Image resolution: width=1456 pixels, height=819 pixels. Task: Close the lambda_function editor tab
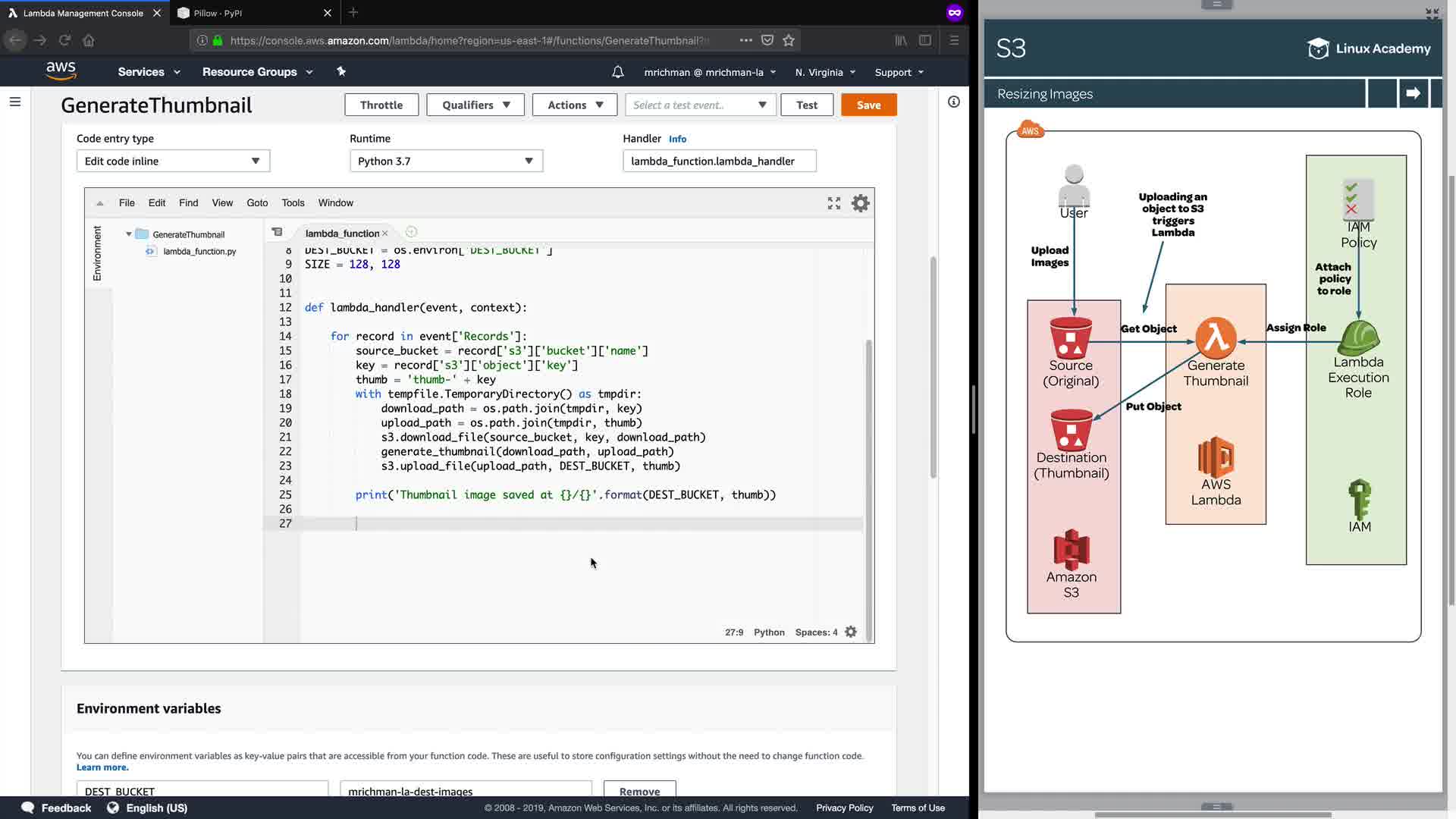385,234
